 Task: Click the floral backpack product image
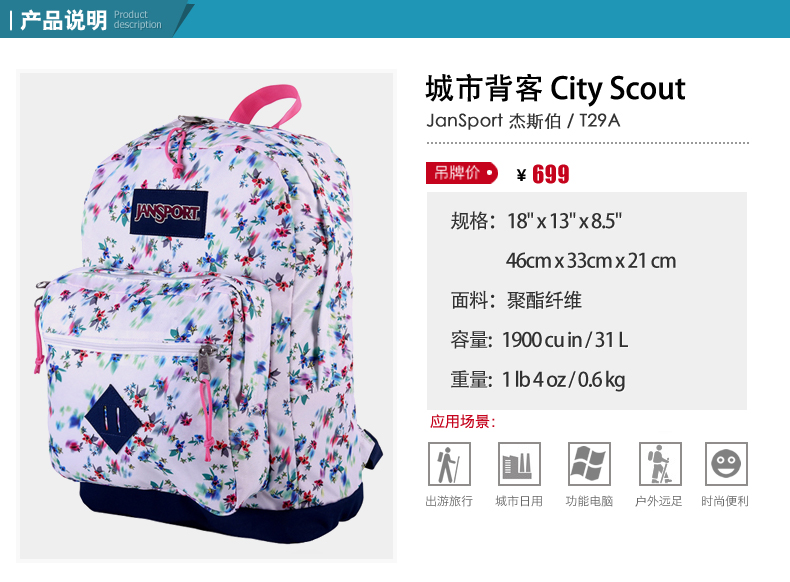point(207,315)
